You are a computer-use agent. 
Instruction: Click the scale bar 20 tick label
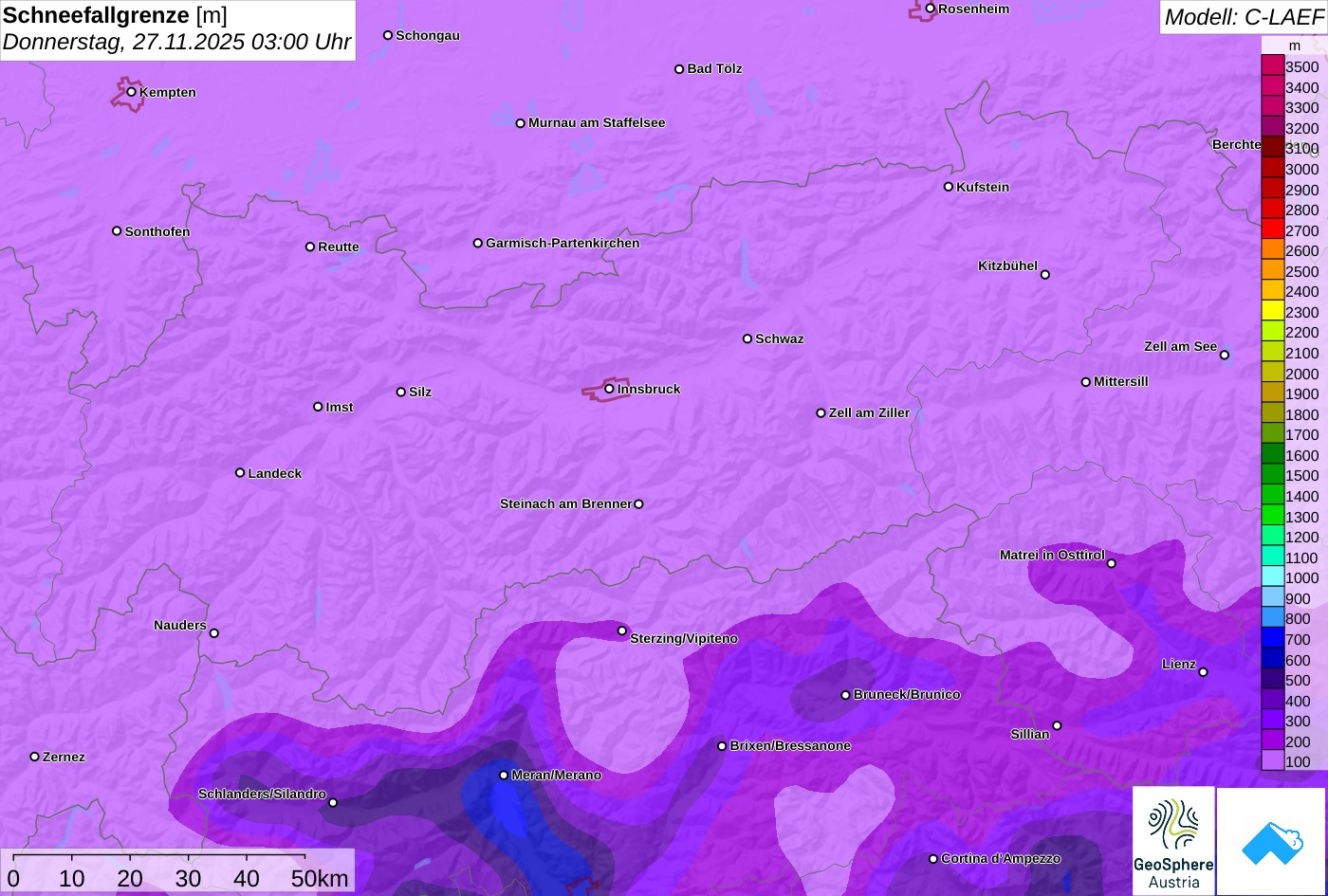pos(130,879)
